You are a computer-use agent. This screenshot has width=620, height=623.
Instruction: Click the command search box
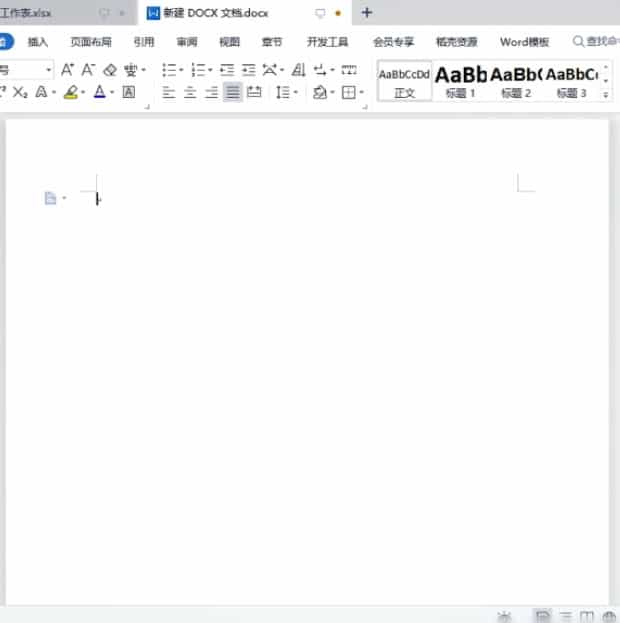(x=595, y=42)
